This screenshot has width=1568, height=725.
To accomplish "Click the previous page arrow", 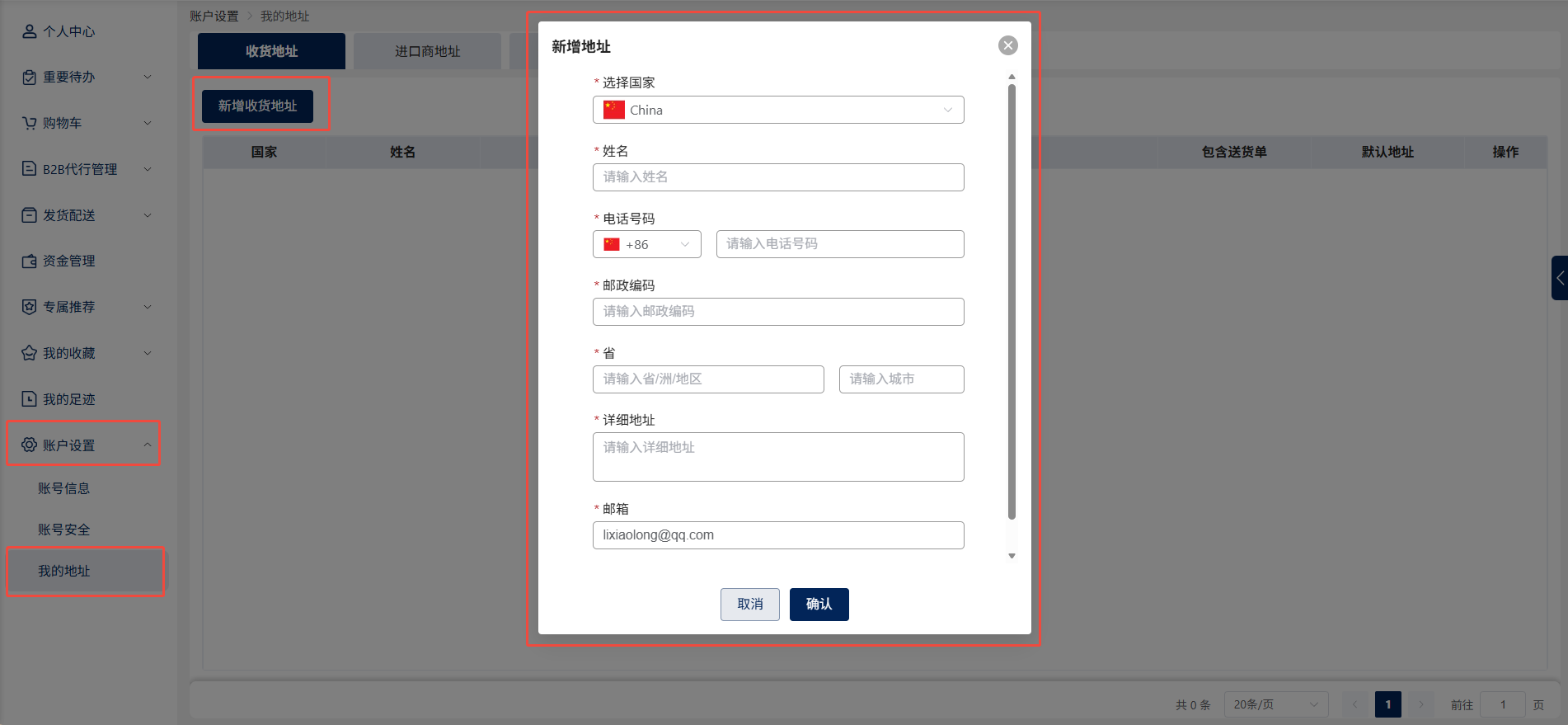I will coord(1354,704).
